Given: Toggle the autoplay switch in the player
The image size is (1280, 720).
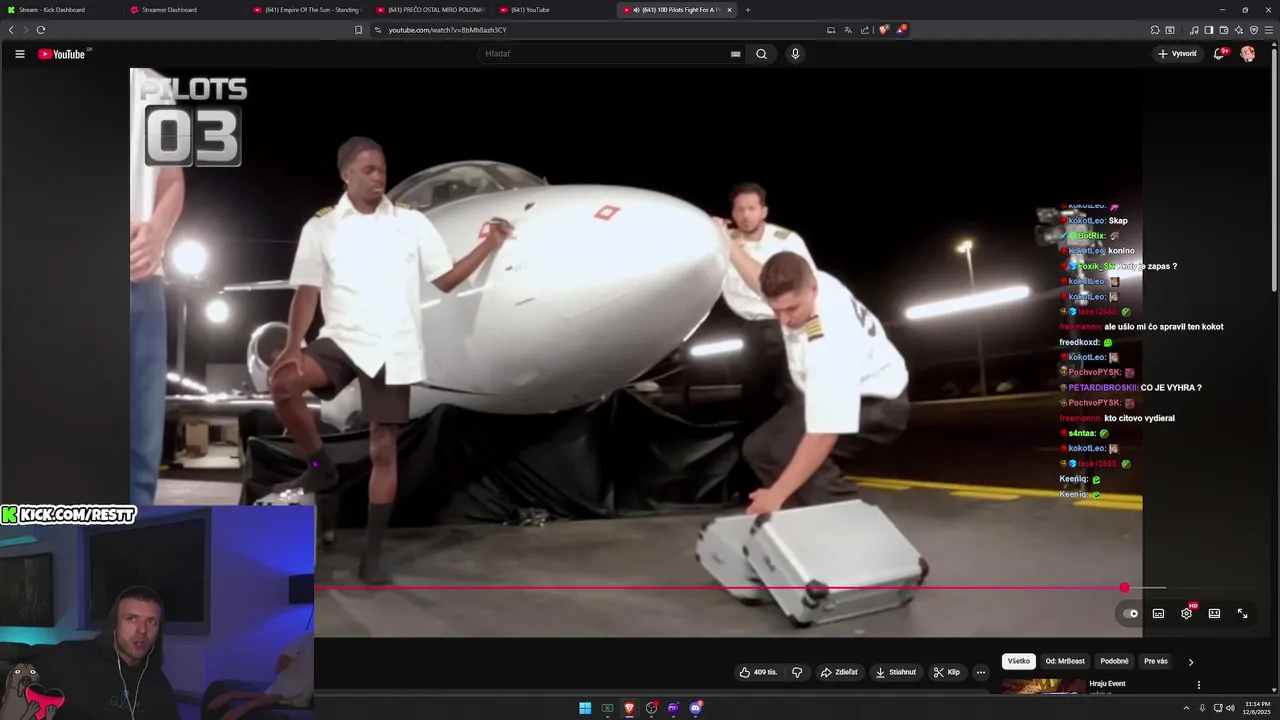Looking at the screenshot, I should coord(1130,613).
